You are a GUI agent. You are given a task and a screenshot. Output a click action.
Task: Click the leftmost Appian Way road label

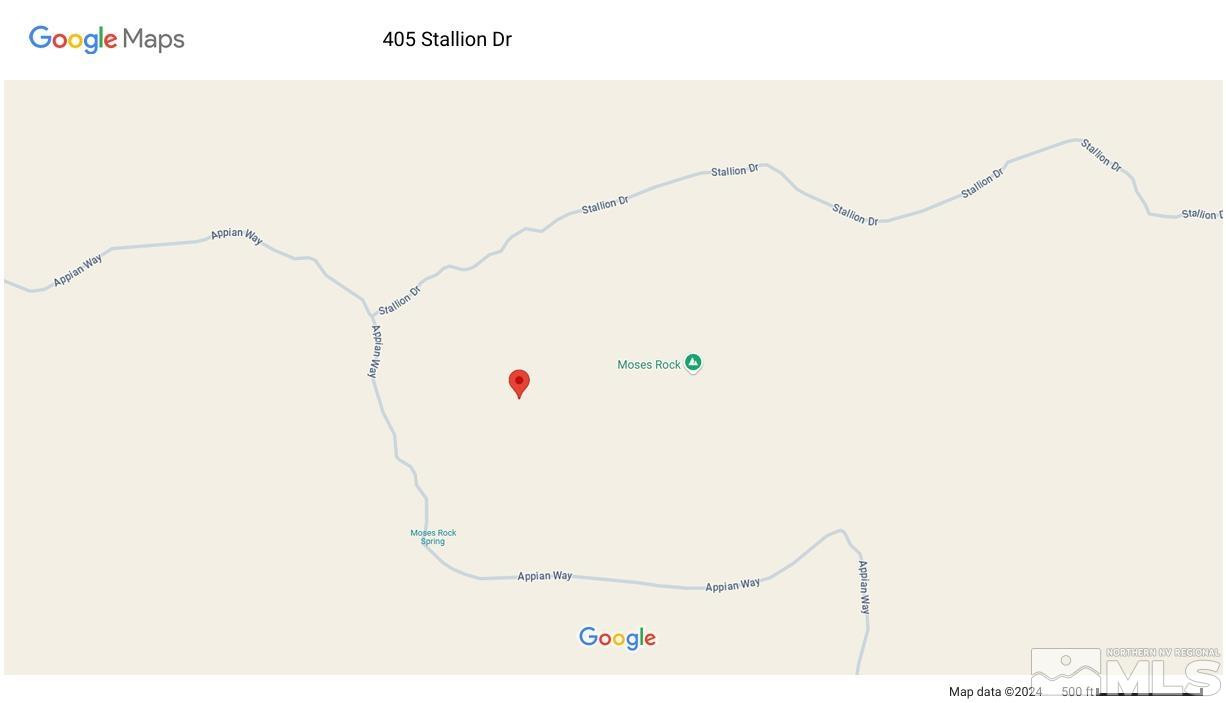click(78, 271)
